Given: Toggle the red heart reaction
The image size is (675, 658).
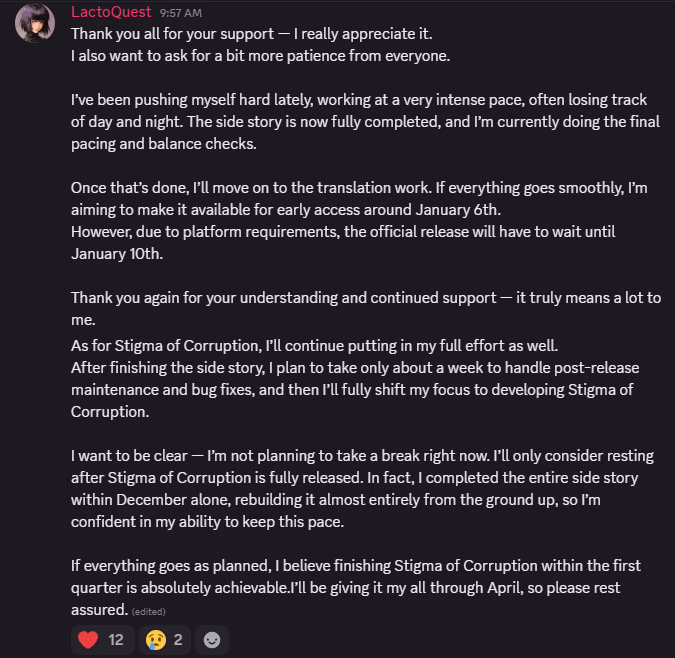Looking at the screenshot, I should (x=101, y=639).
